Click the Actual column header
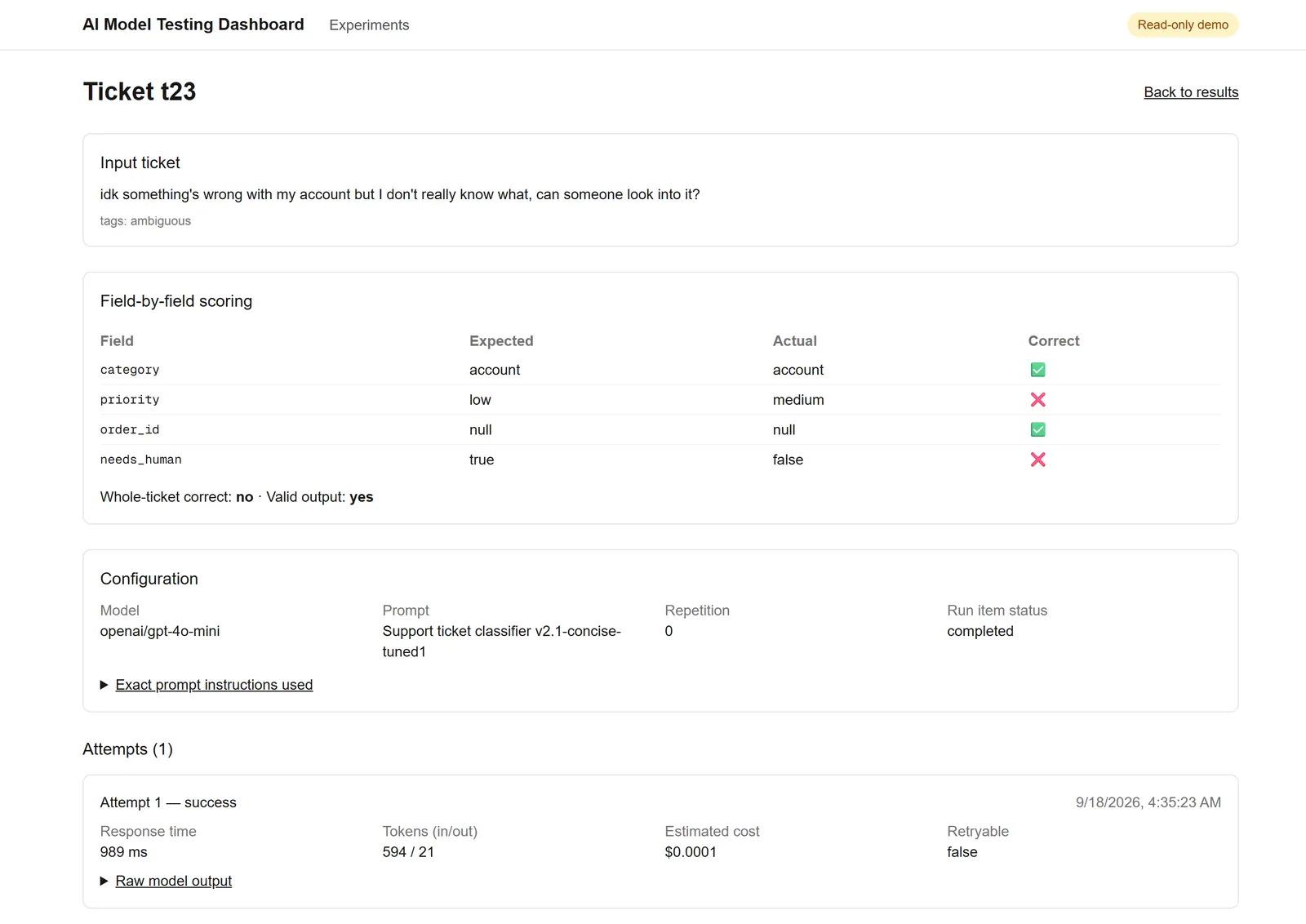 795,341
